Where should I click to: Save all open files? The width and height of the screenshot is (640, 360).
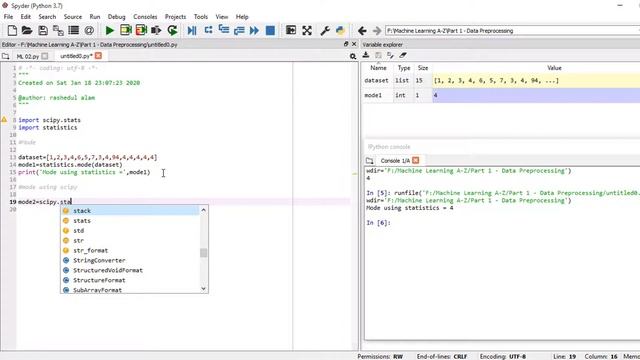pos(58,31)
